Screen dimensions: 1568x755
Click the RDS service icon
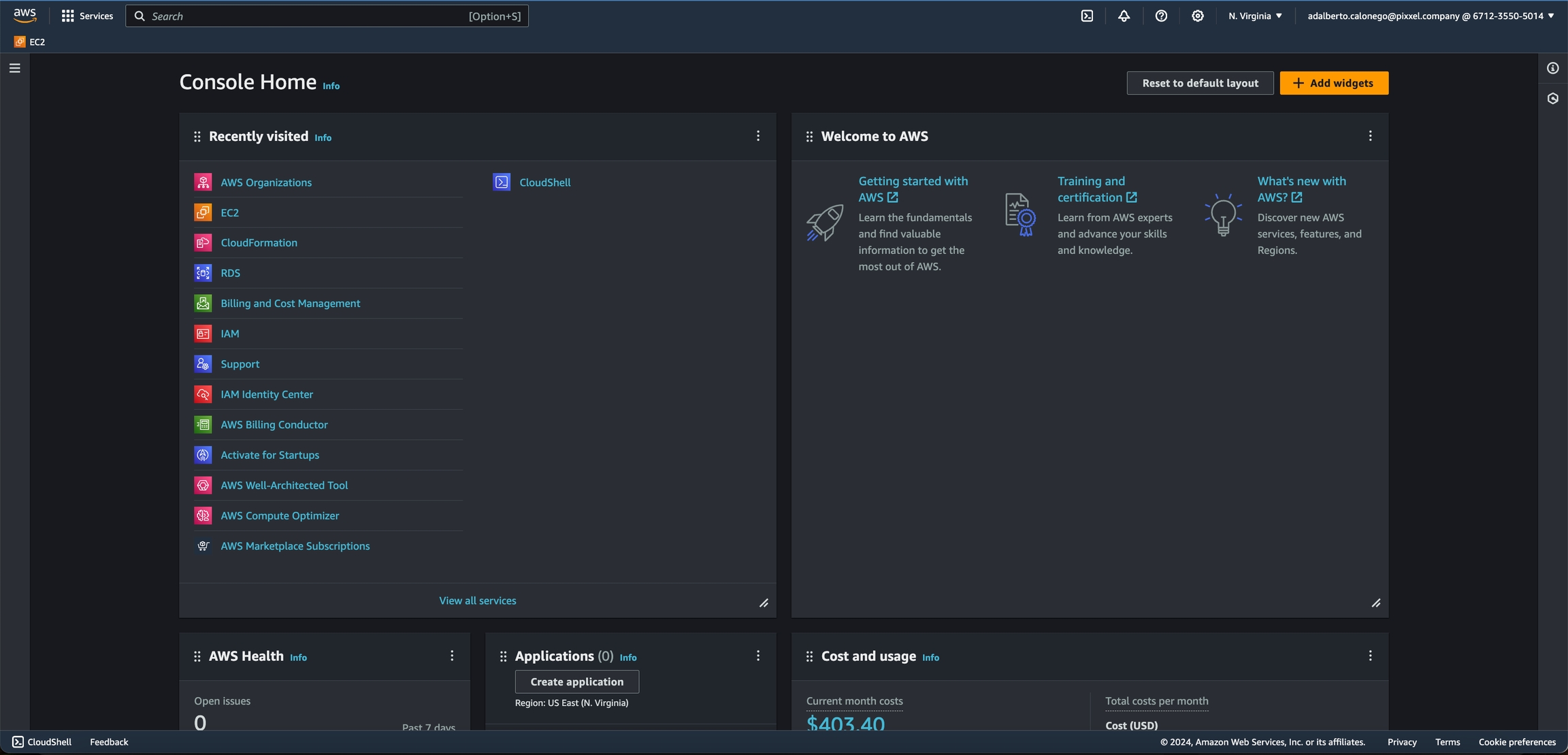pos(203,273)
